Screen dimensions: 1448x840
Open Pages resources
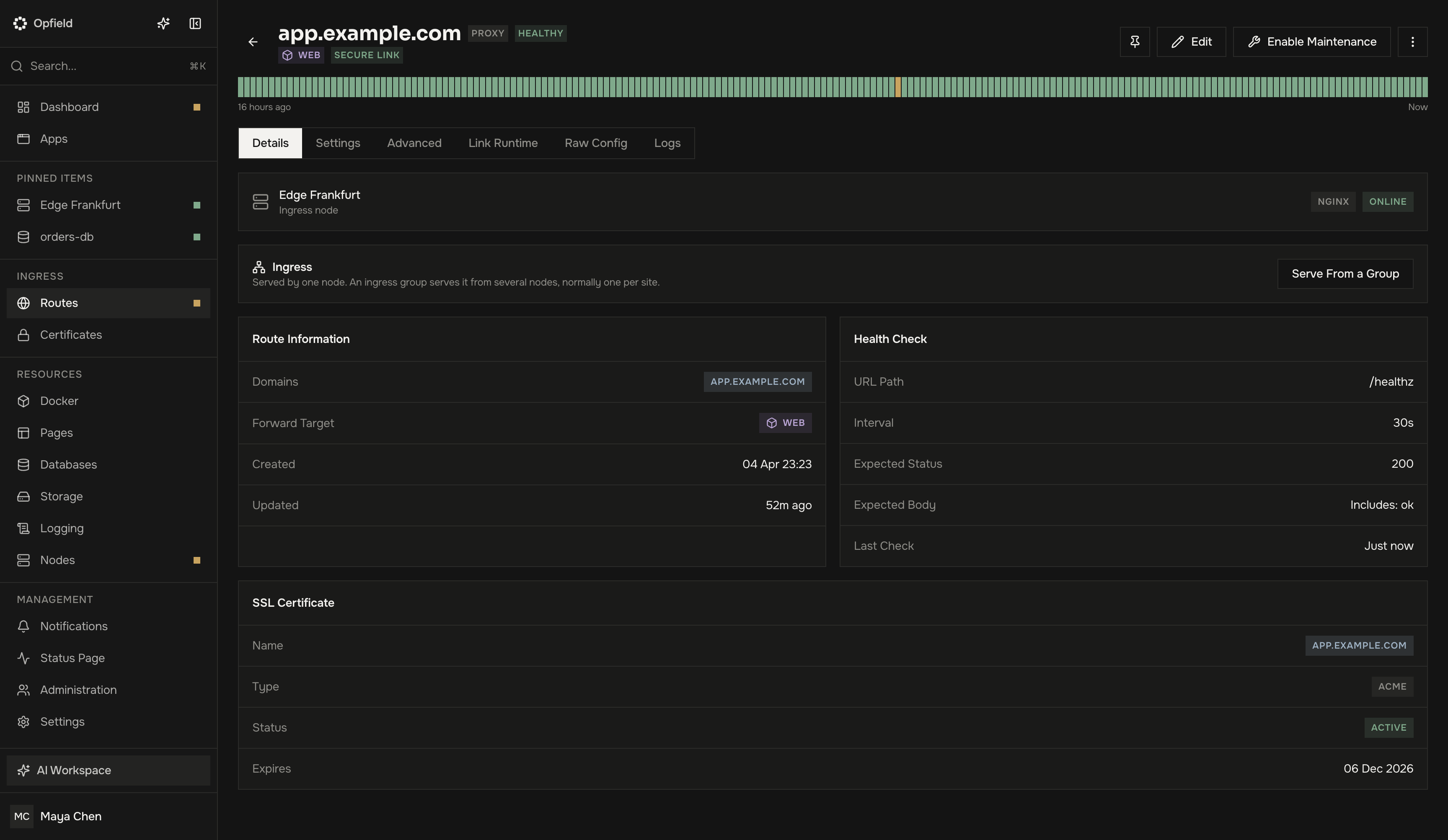109,433
